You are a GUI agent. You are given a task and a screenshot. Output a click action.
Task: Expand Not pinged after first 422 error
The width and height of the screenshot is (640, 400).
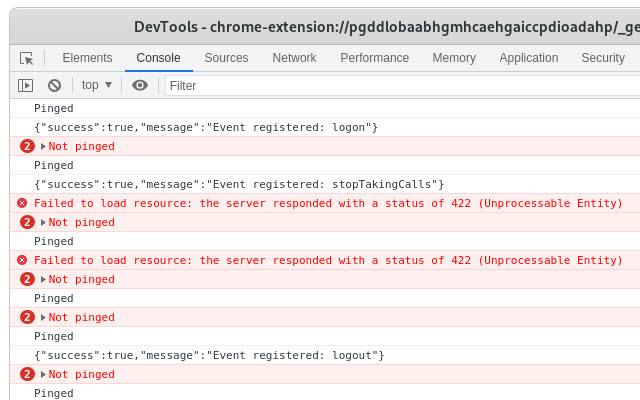click(x=43, y=222)
